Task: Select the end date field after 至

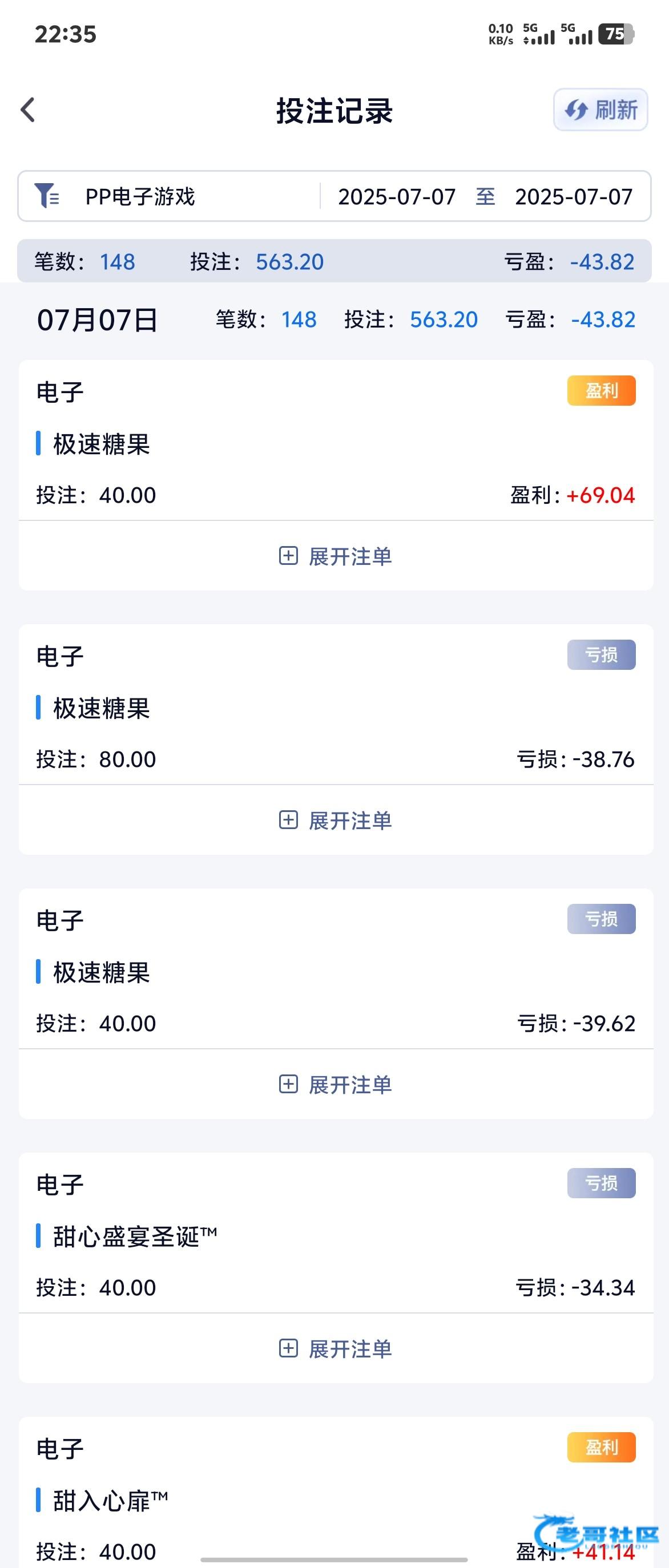Action: point(574,197)
